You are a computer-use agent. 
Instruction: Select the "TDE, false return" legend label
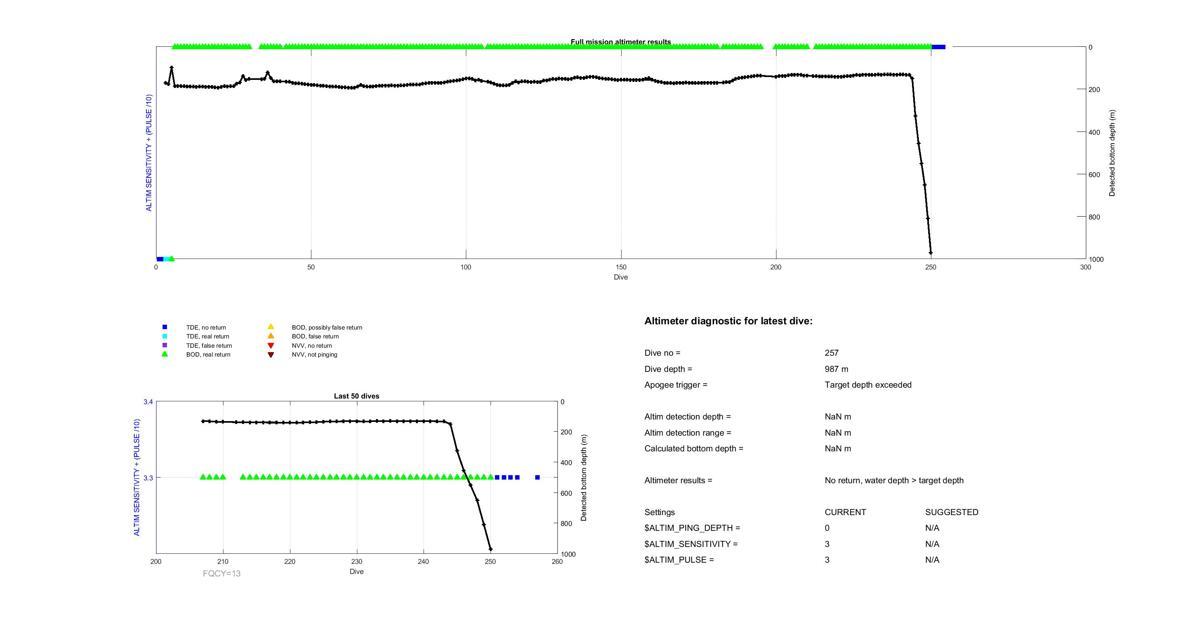click(x=208, y=345)
